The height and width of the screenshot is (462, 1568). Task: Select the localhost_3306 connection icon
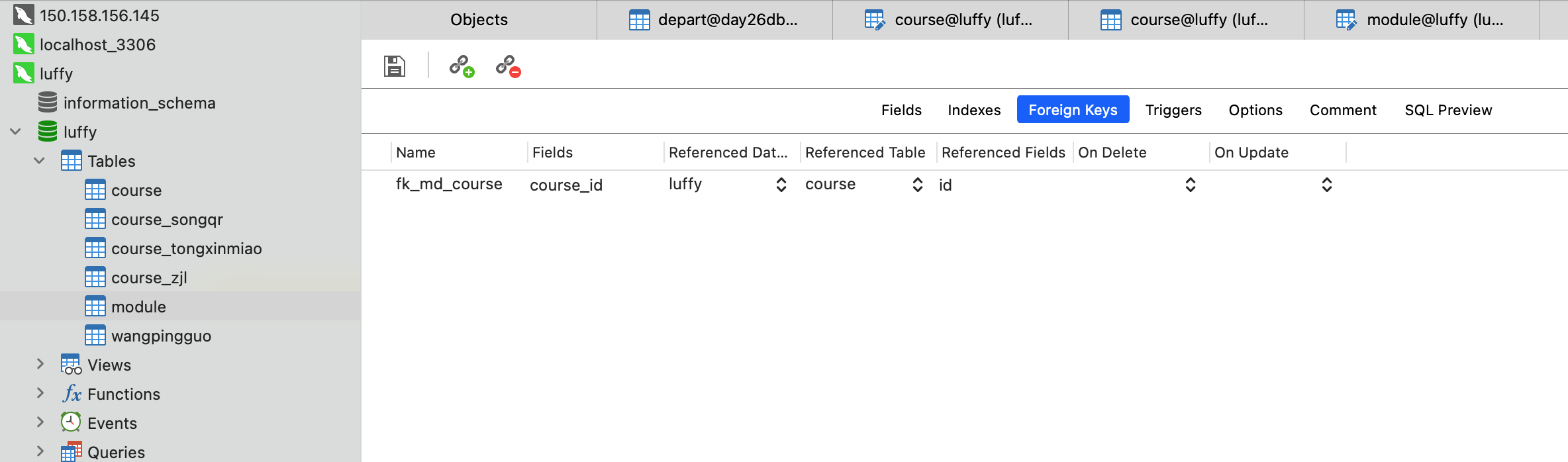(24, 45)
